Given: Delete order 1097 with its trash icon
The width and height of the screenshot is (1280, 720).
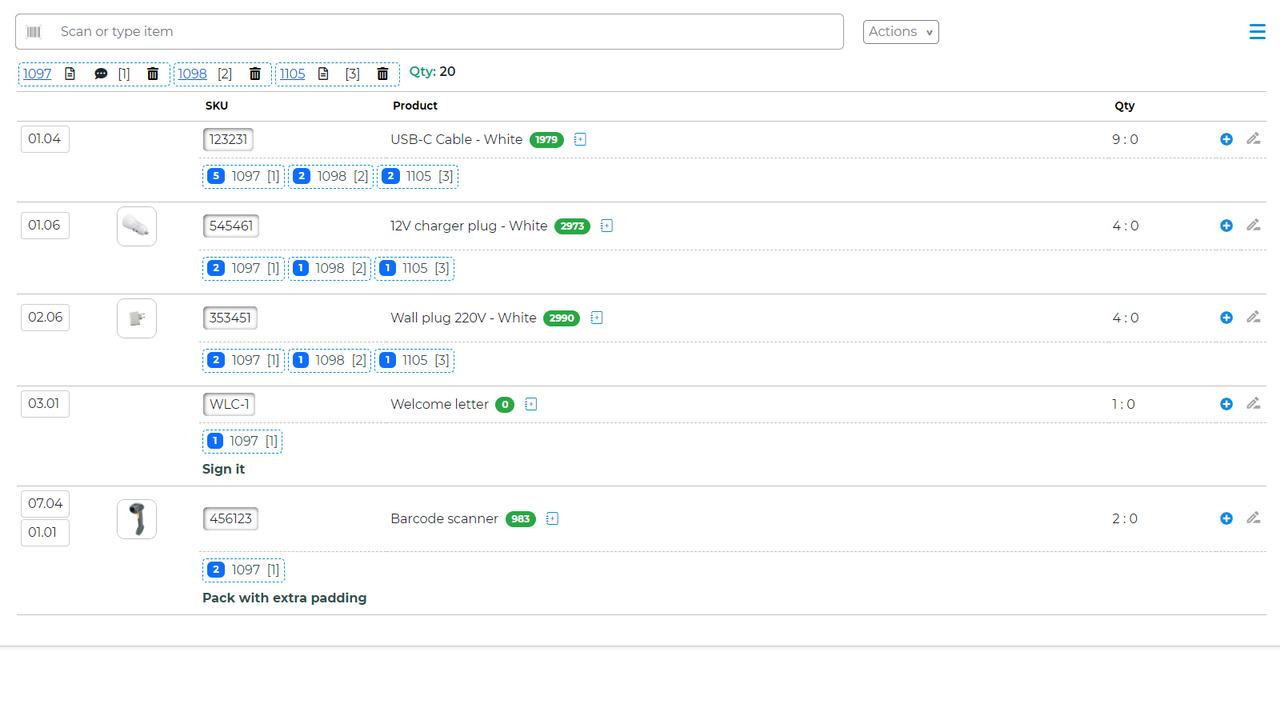Looking at the screenshot, I should 153,74.
